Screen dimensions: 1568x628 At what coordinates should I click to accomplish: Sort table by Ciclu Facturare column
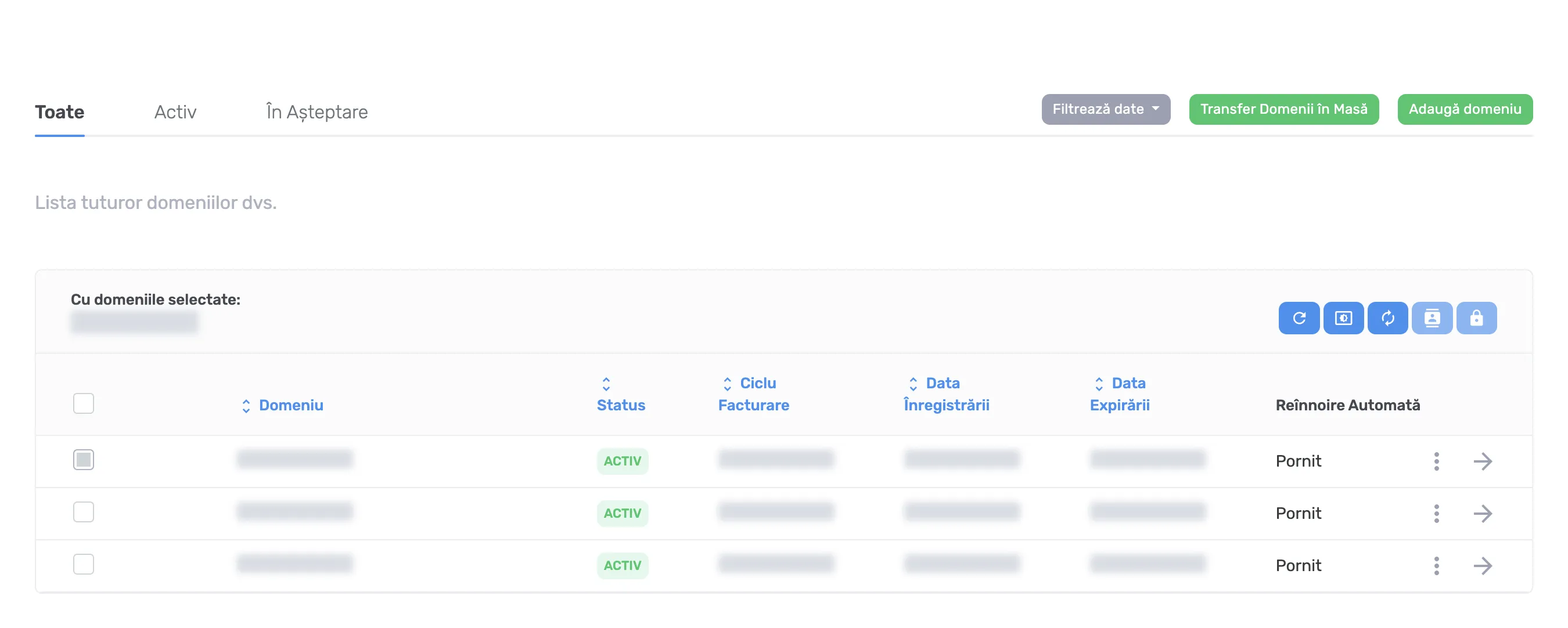(x=753, y=394)
